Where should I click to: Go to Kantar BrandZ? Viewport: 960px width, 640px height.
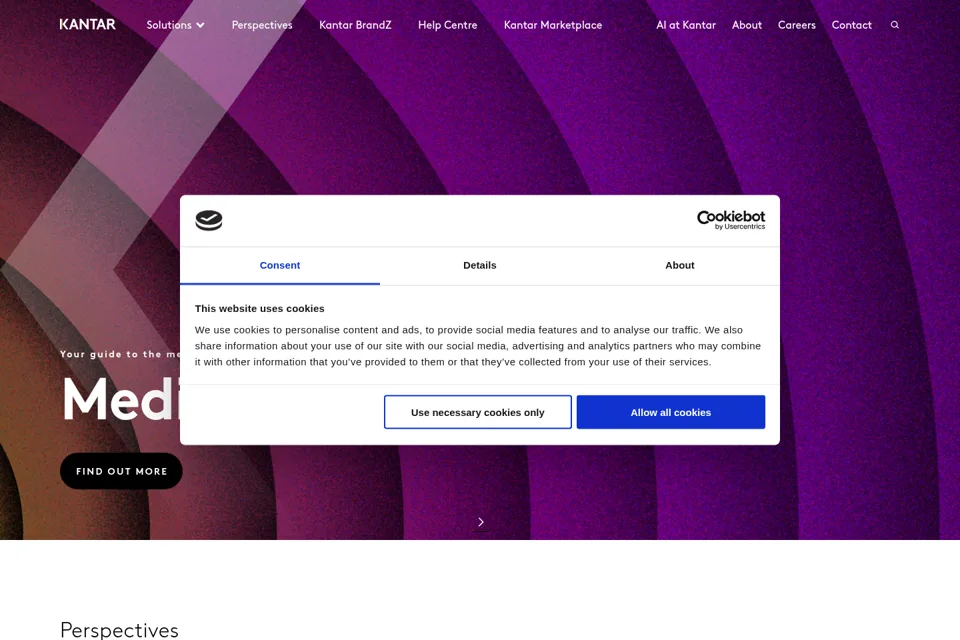tap(355, 25)
